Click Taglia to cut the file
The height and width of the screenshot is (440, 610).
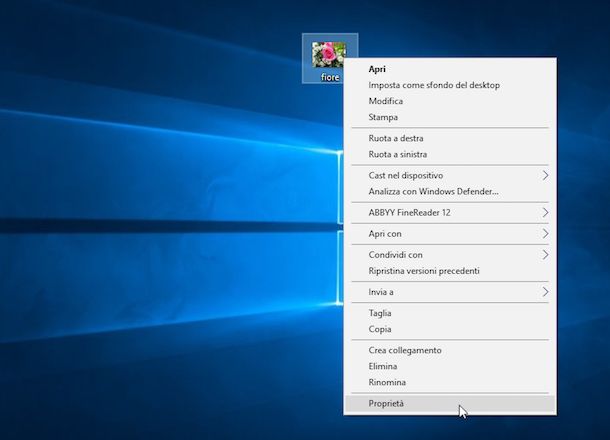coord(381,313)
